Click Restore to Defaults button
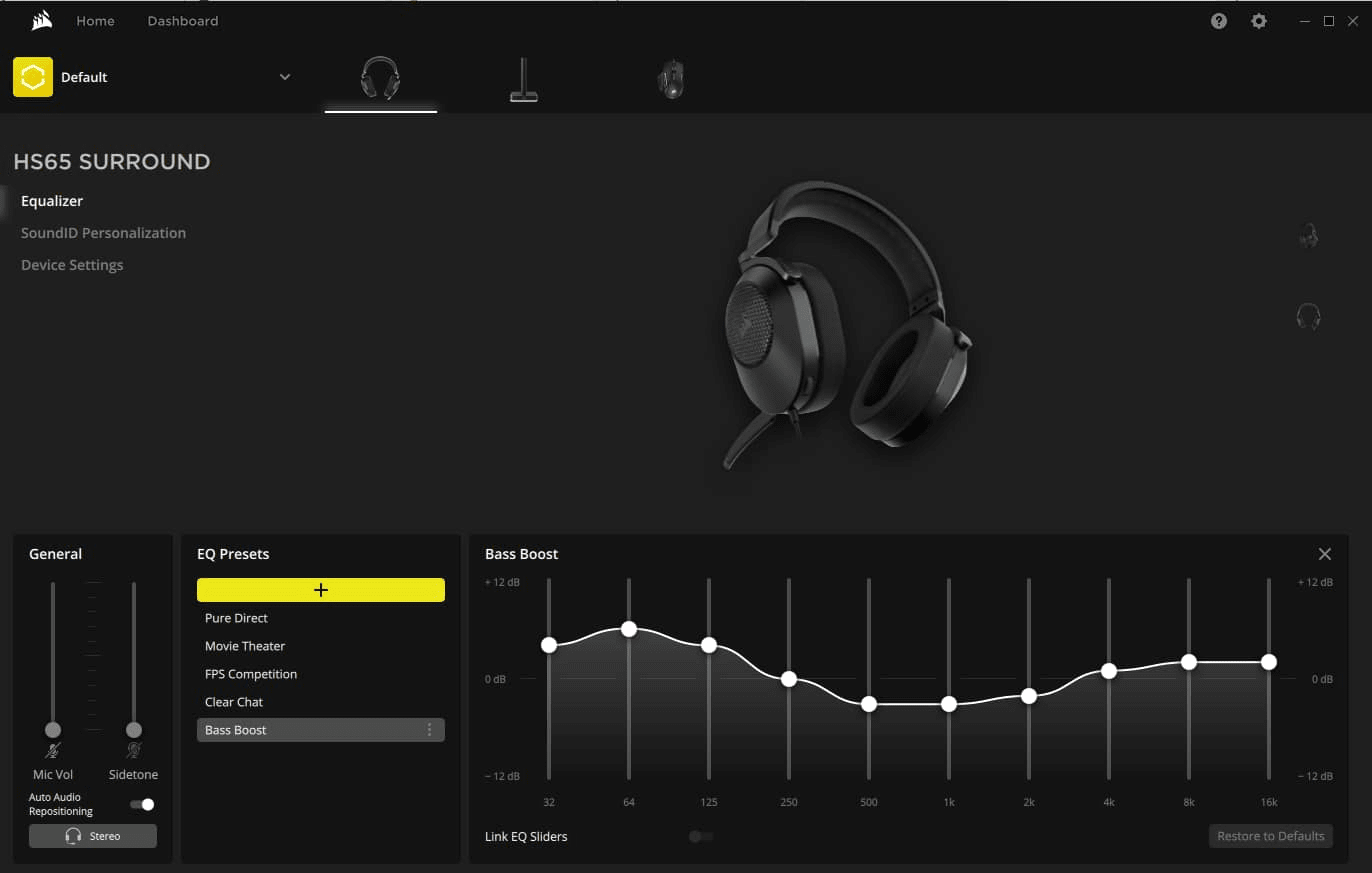Viewport: 1372px width, 873px height. tap(1270, 836)
